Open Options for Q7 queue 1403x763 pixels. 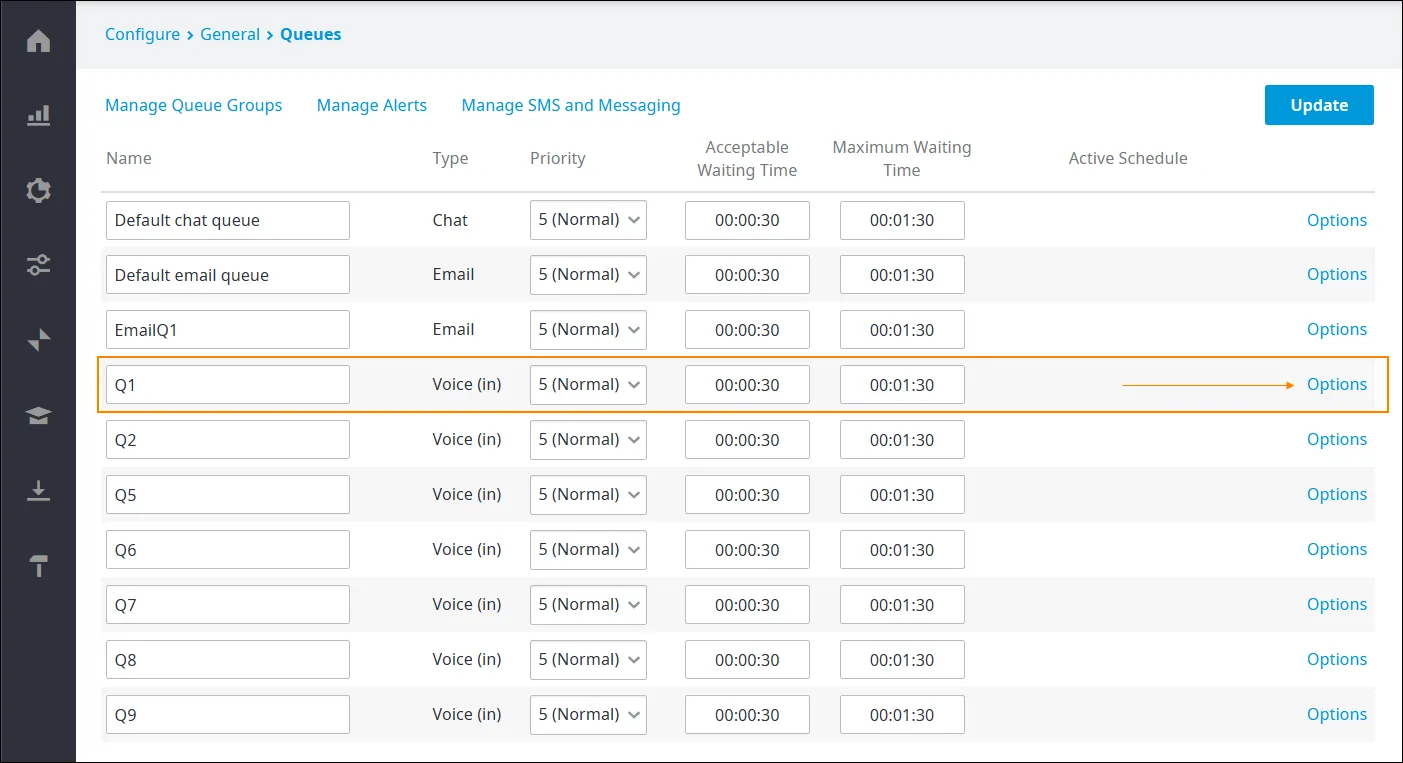click(1337, 605)
